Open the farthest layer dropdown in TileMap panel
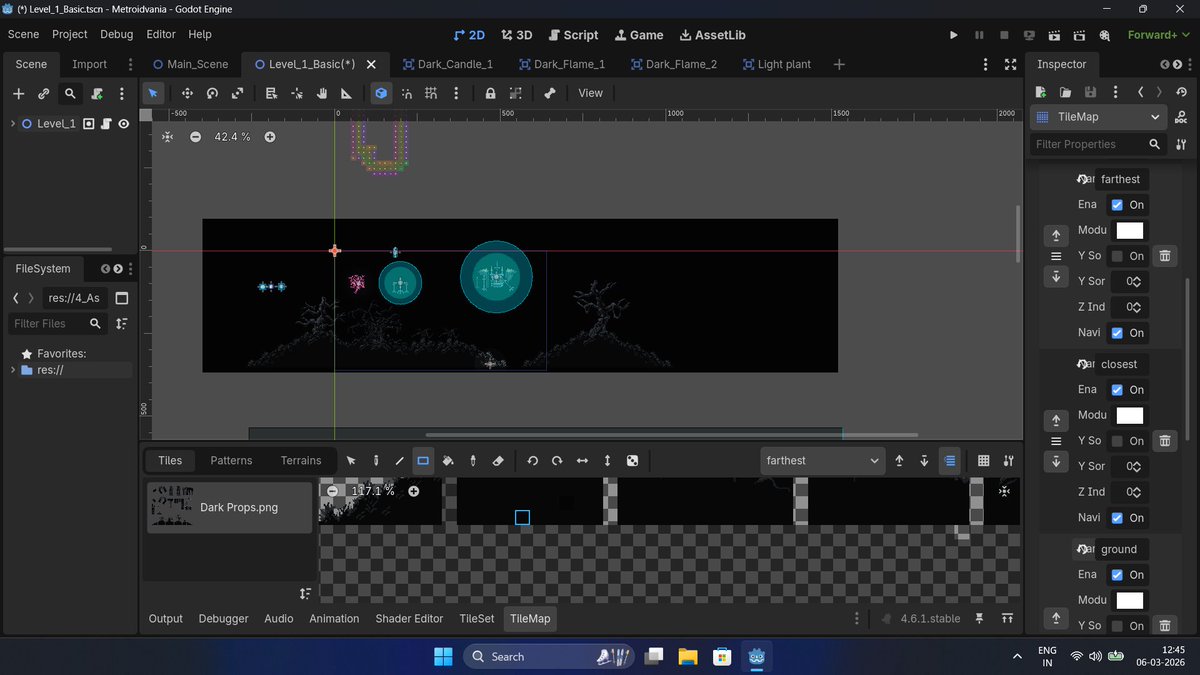 coord(822,461)
